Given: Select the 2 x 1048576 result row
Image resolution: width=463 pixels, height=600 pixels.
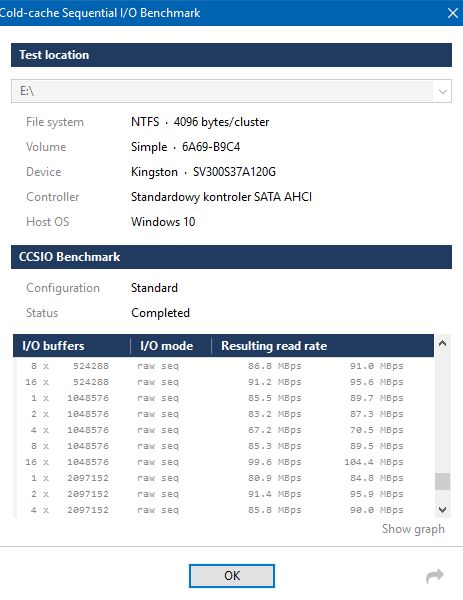Looking at the screenshot, I should tap(223, 414).
